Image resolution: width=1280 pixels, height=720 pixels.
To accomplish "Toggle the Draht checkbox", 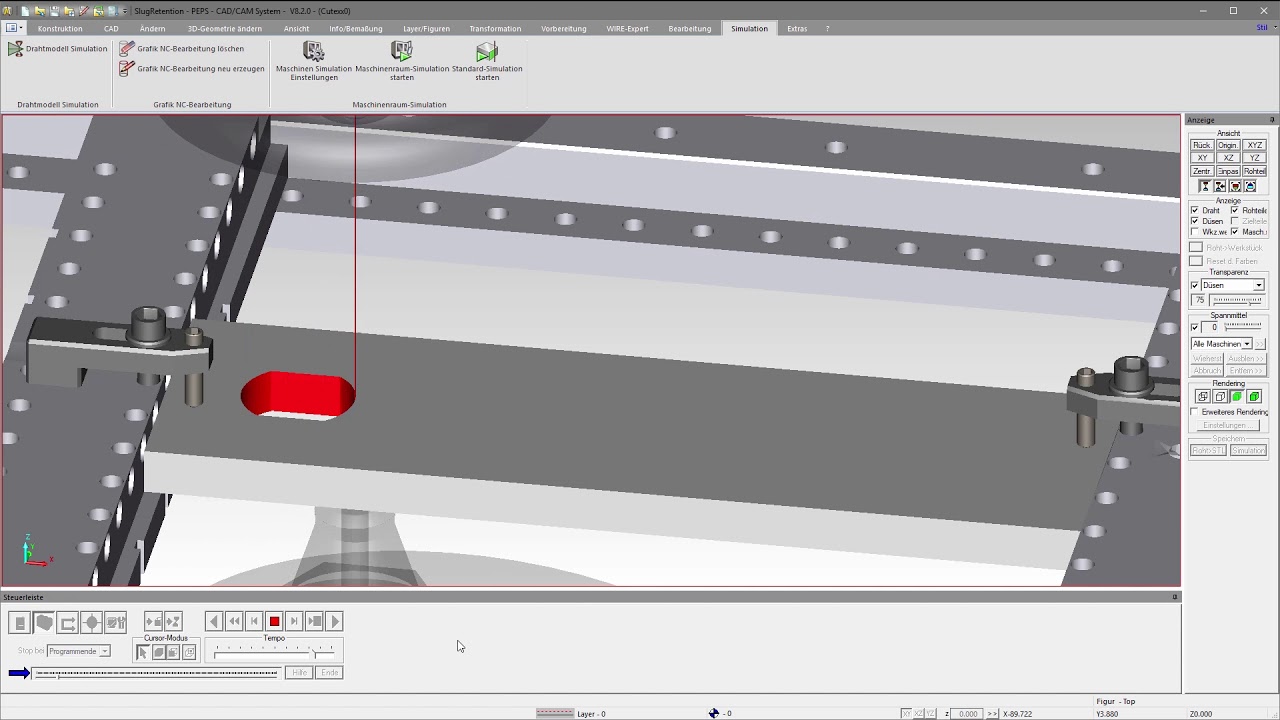I will 1194,210.
